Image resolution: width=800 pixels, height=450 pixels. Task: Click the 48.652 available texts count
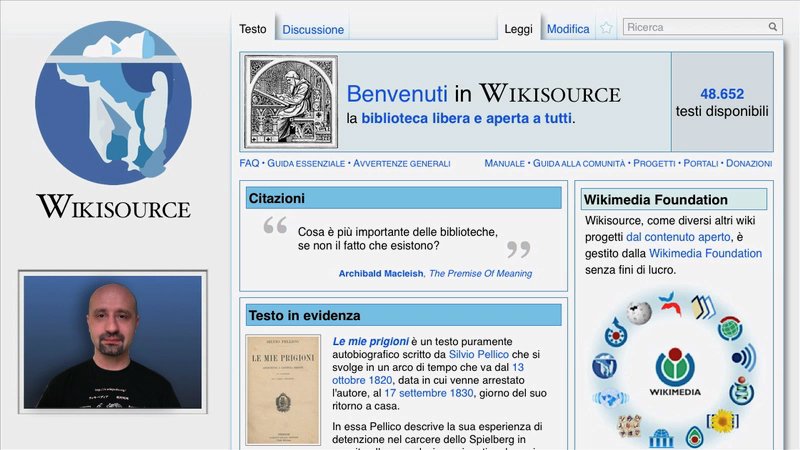coord(722,93)
